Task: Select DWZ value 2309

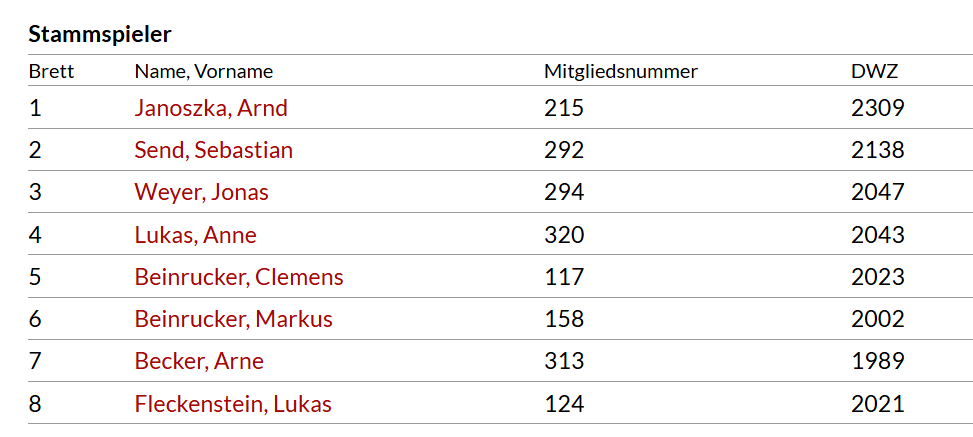Action: [877, 109]
